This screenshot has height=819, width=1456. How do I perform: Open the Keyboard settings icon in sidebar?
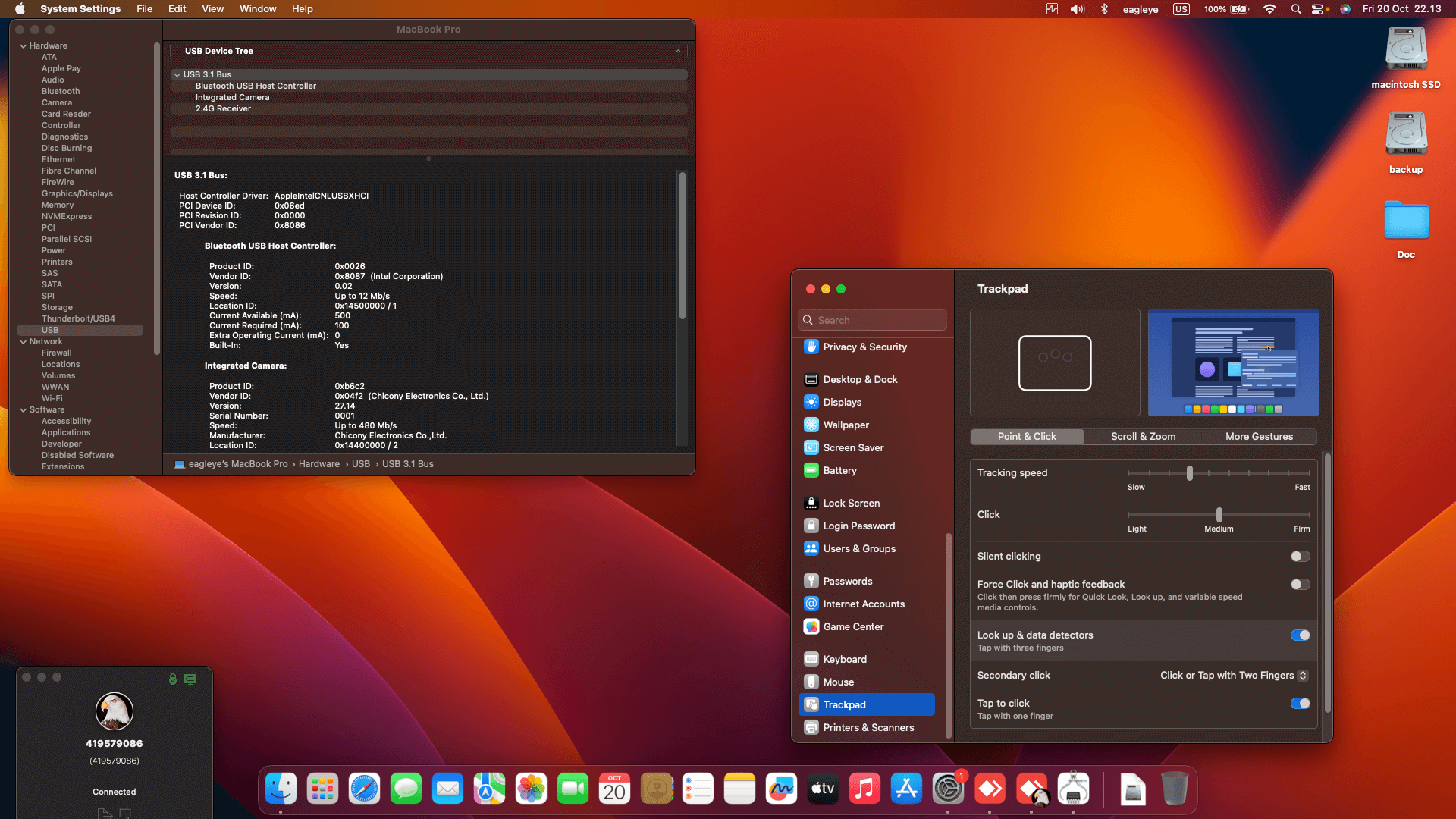811,659
